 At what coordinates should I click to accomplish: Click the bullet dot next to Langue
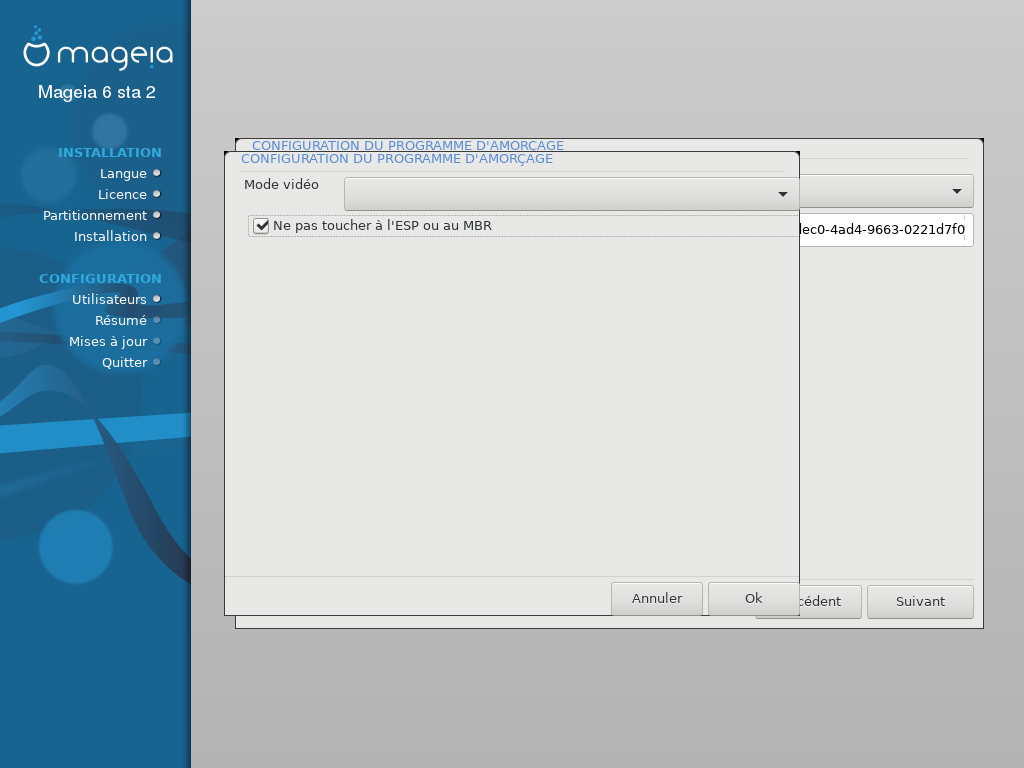(157, 173)
